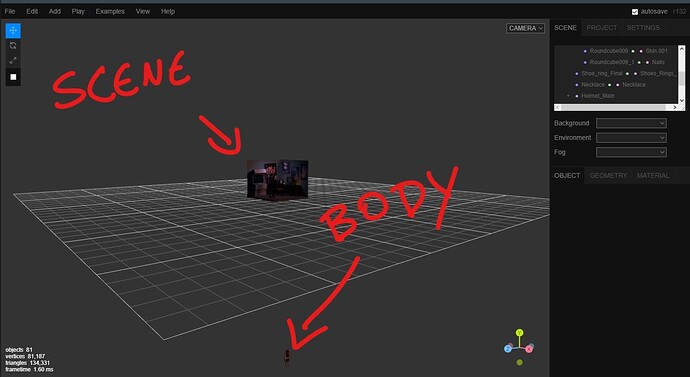690x377 pixels.
Task: Collapse the Helmet_Main tree arrow
Action: point(568,96)
